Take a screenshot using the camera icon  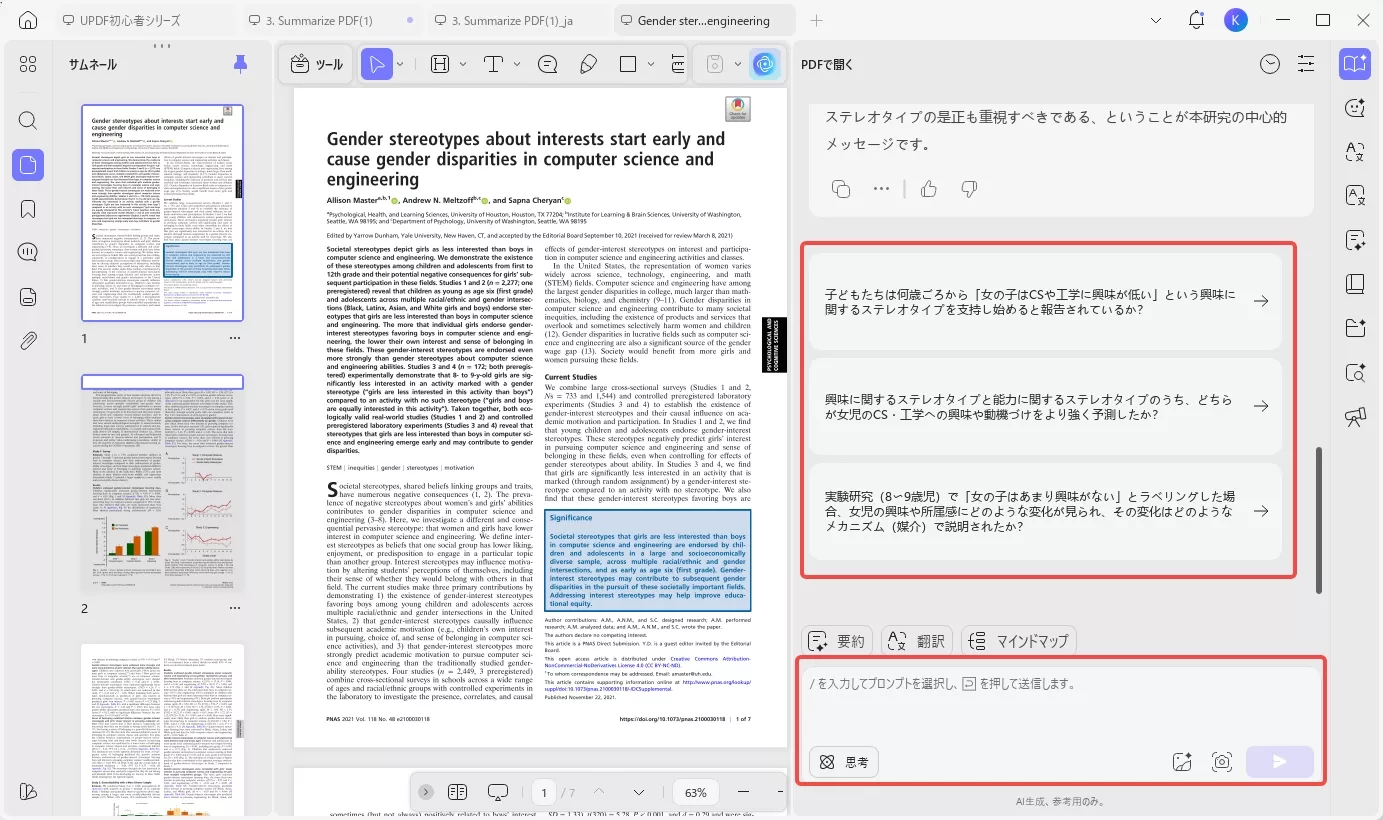[1221, 761]
